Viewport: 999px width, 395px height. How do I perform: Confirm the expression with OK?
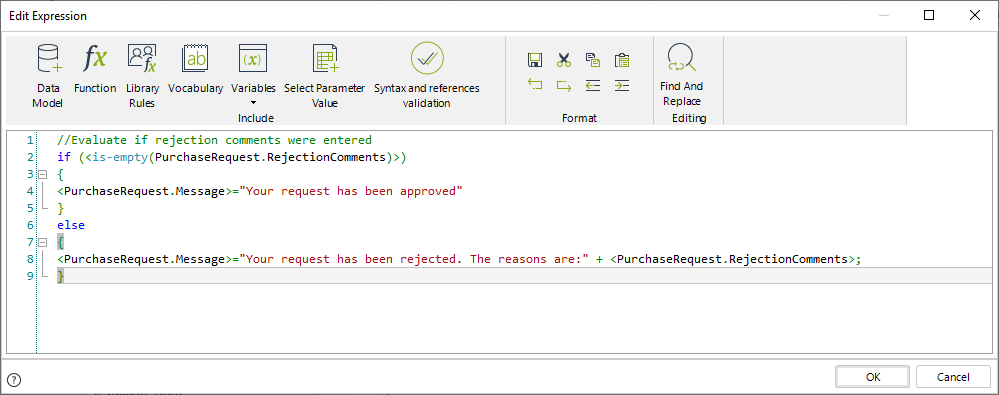[x=873, y=377]
